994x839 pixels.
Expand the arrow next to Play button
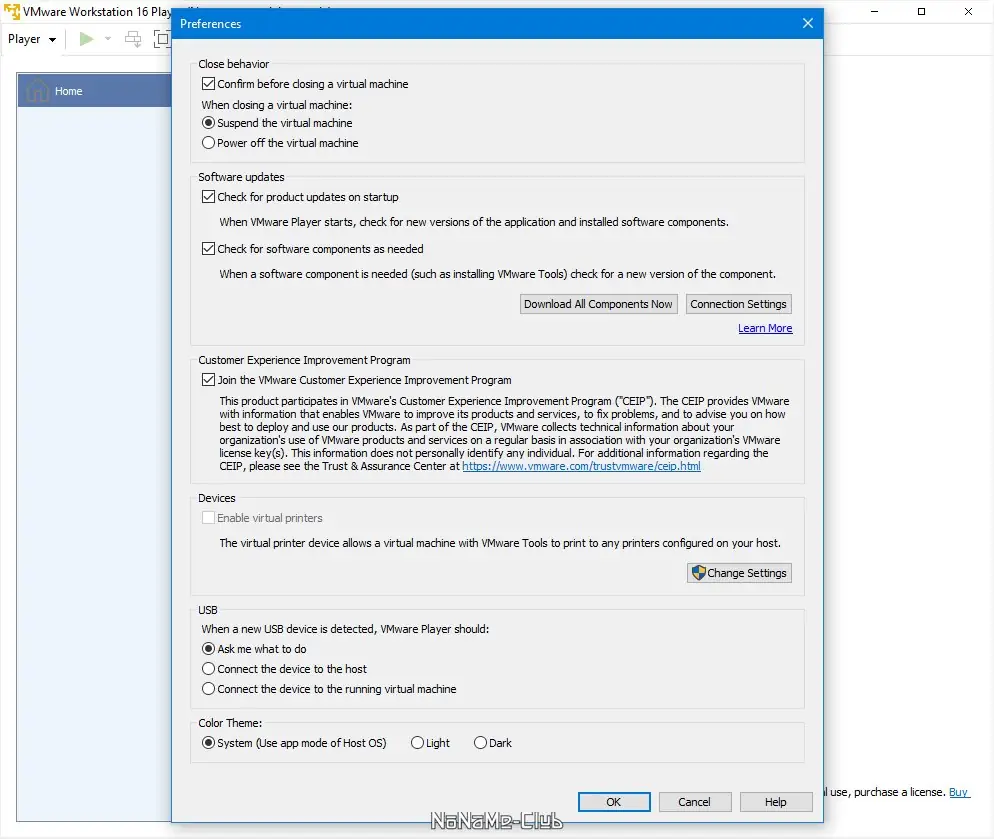click(x=108, y=39)
